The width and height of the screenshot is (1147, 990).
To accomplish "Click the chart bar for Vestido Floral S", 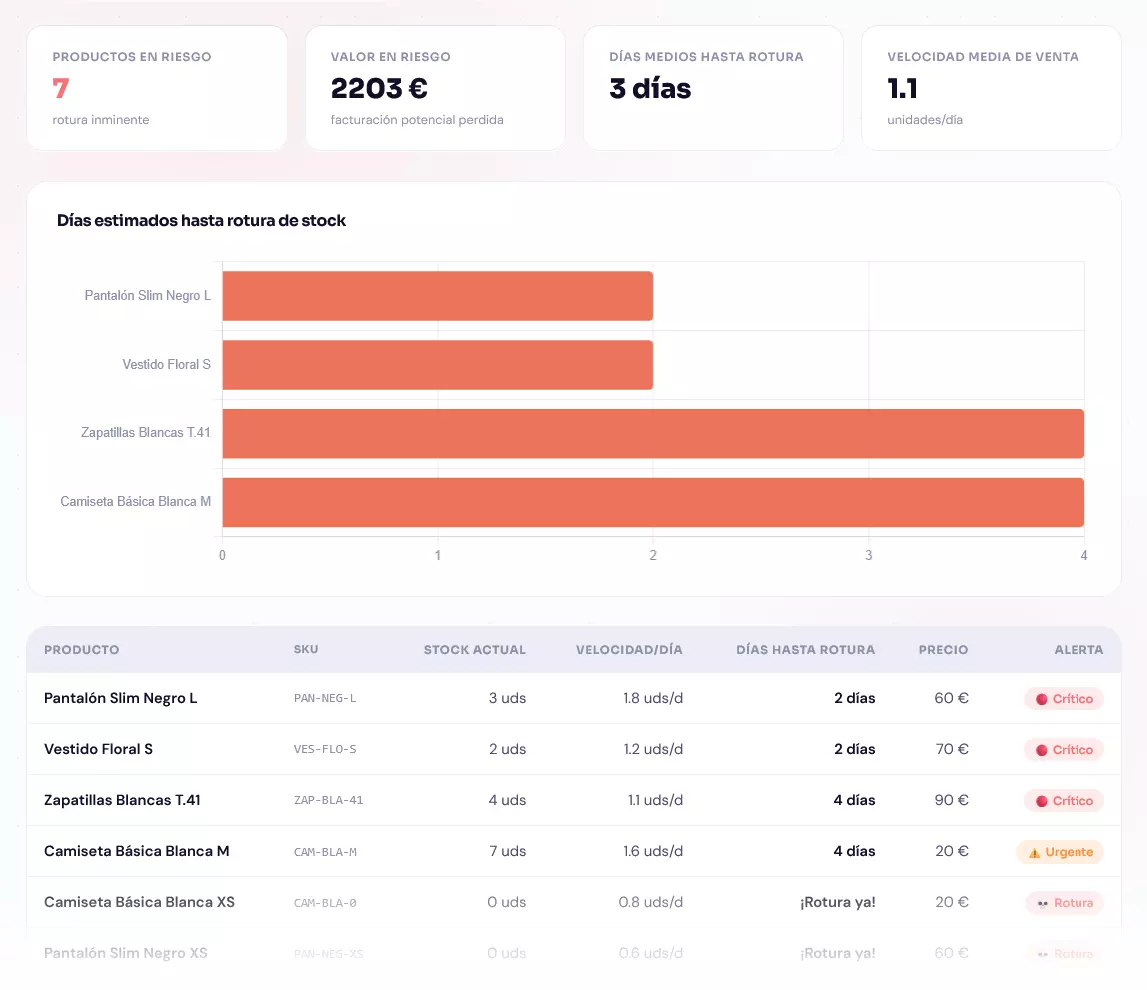I will [437, 364].
